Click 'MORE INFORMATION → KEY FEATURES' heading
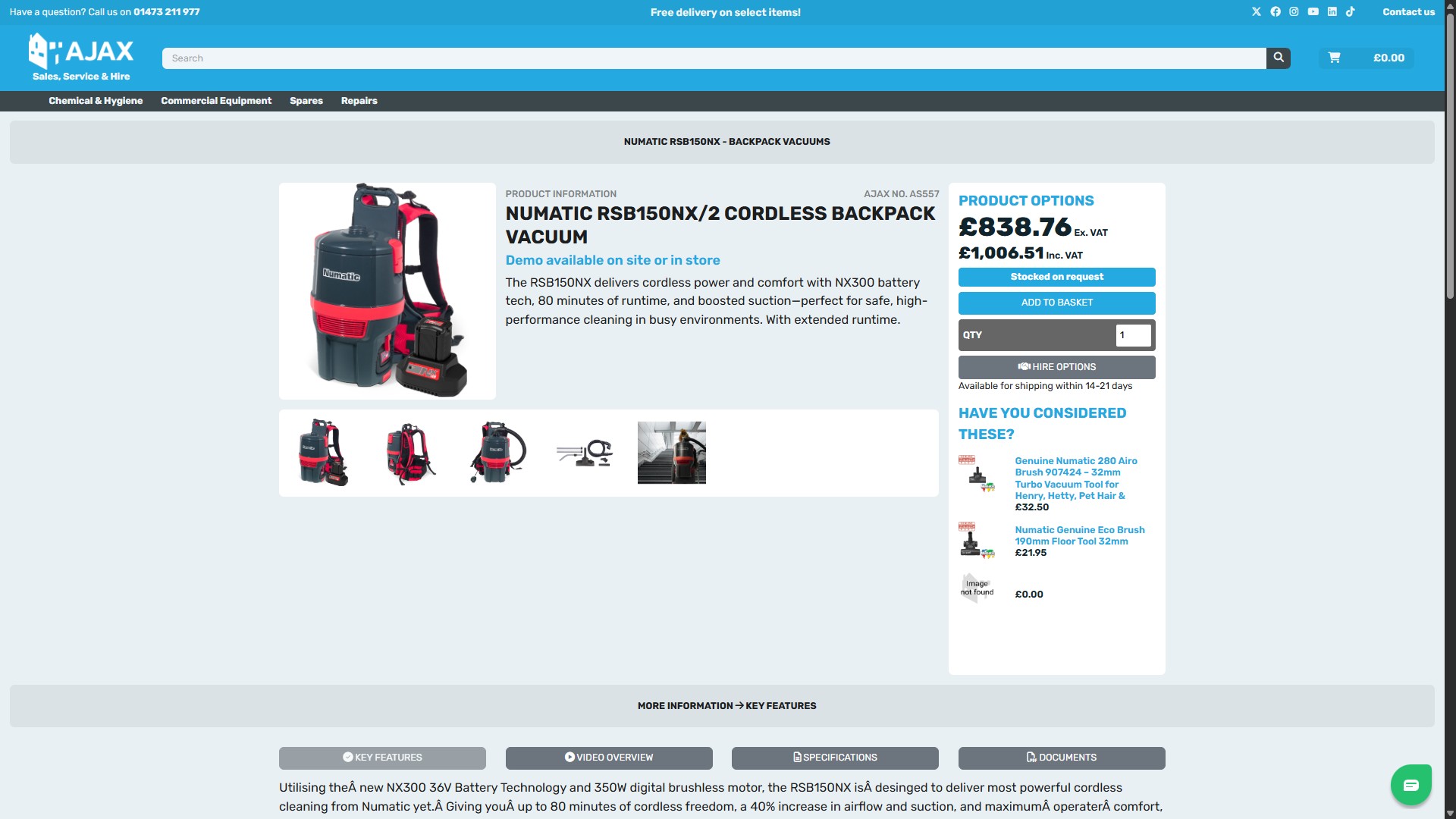 [x=726, y=706]
